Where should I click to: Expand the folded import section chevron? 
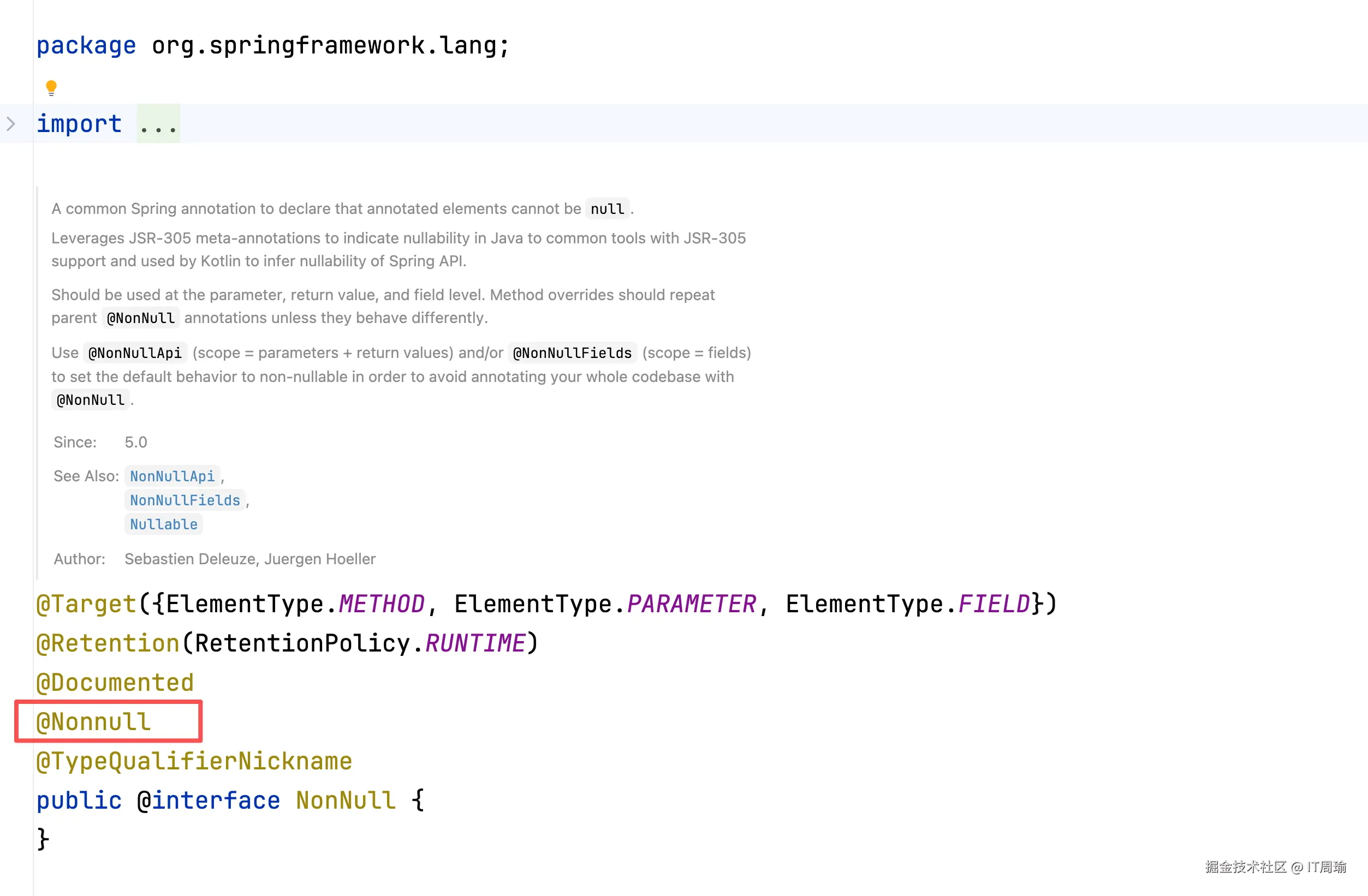[x=11, y=123]
